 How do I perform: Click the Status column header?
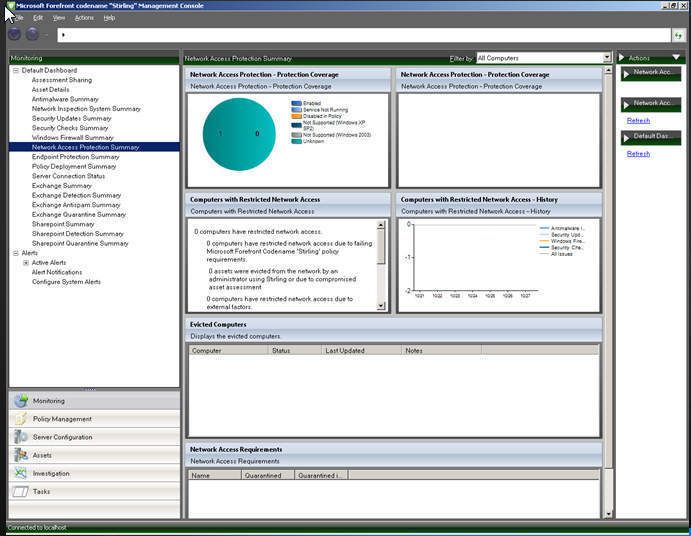pos(294,351)
